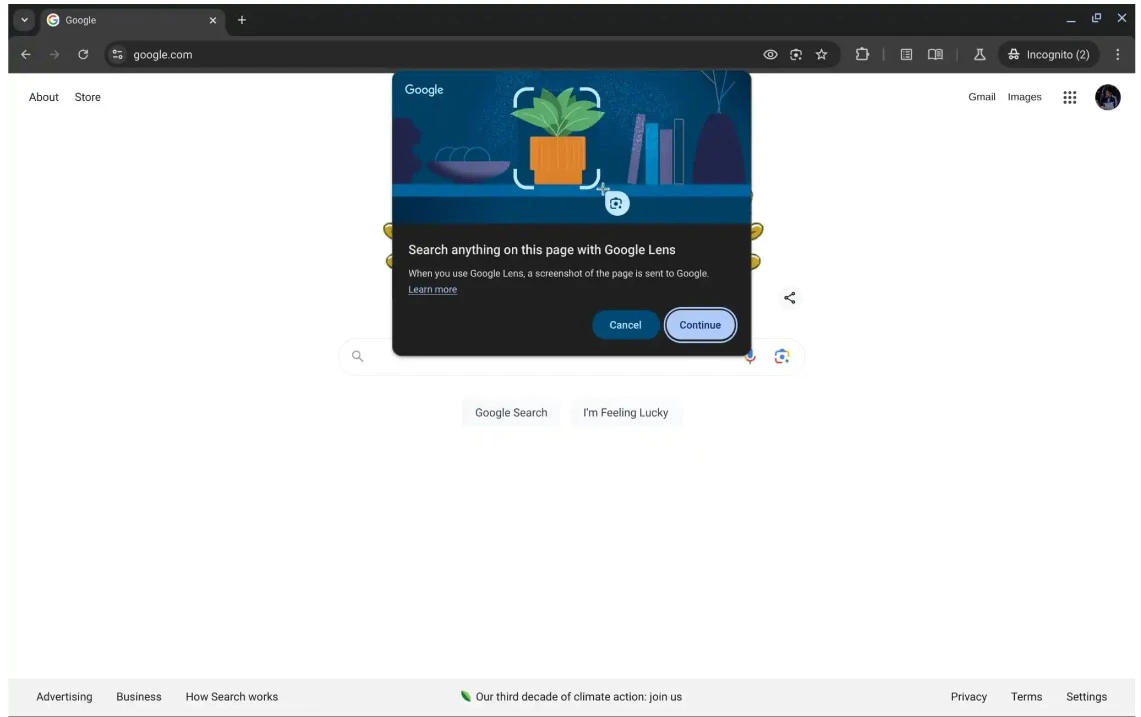The image size is (1141, 717).
Task: Open reading mode with the book icon
Action: pyautogui.click(x=934, y=54)
